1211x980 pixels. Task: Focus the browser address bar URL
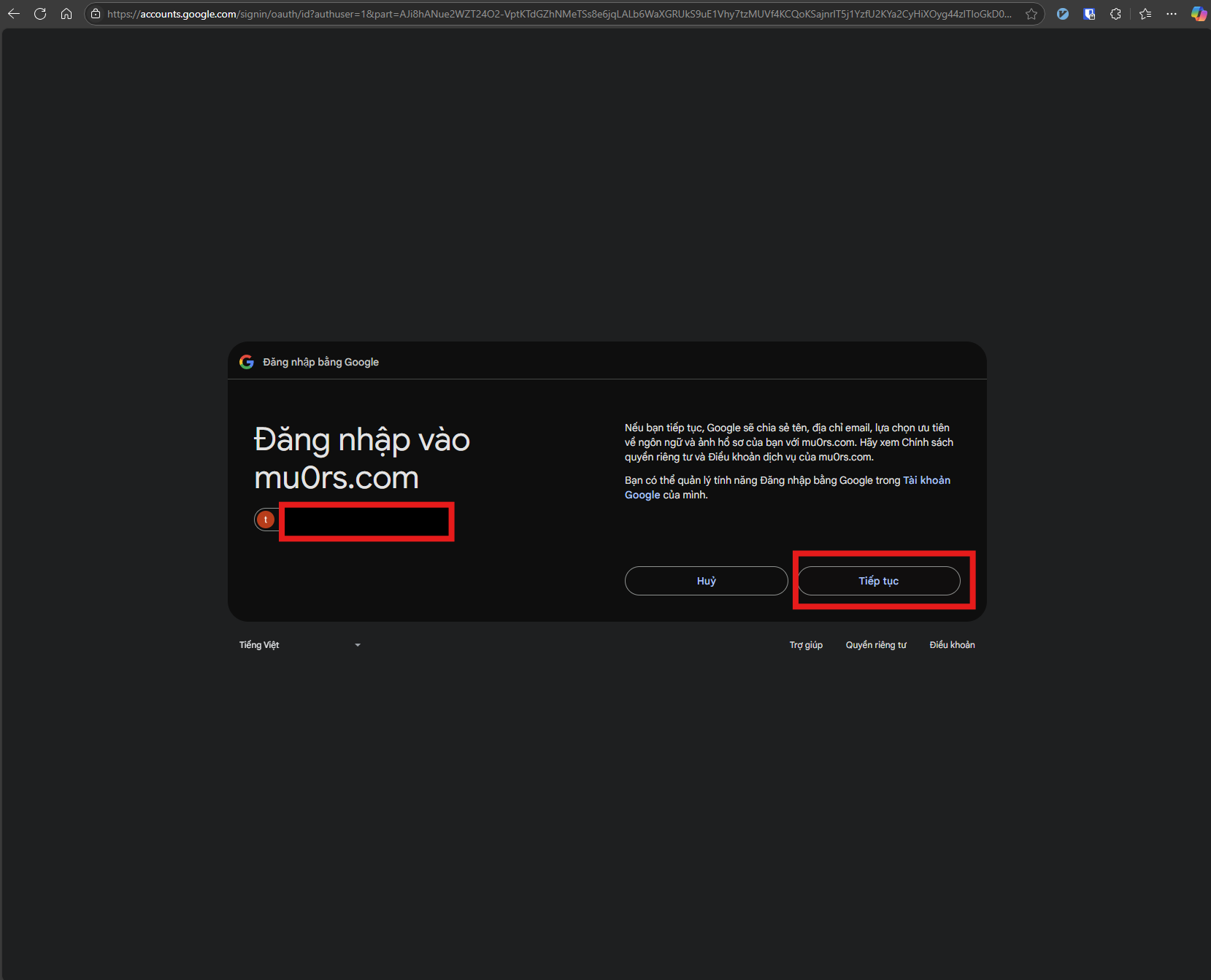558,14
